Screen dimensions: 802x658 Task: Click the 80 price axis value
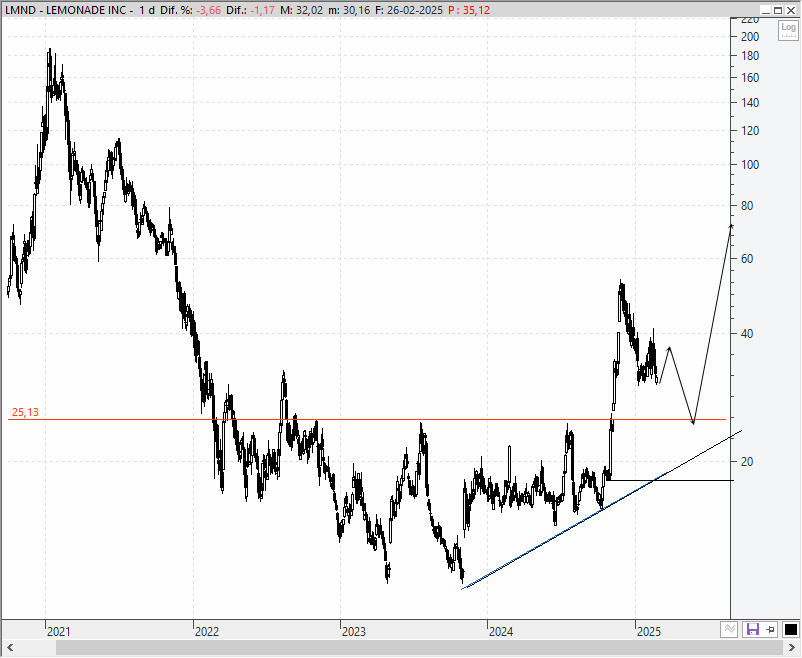coord(747,206)
